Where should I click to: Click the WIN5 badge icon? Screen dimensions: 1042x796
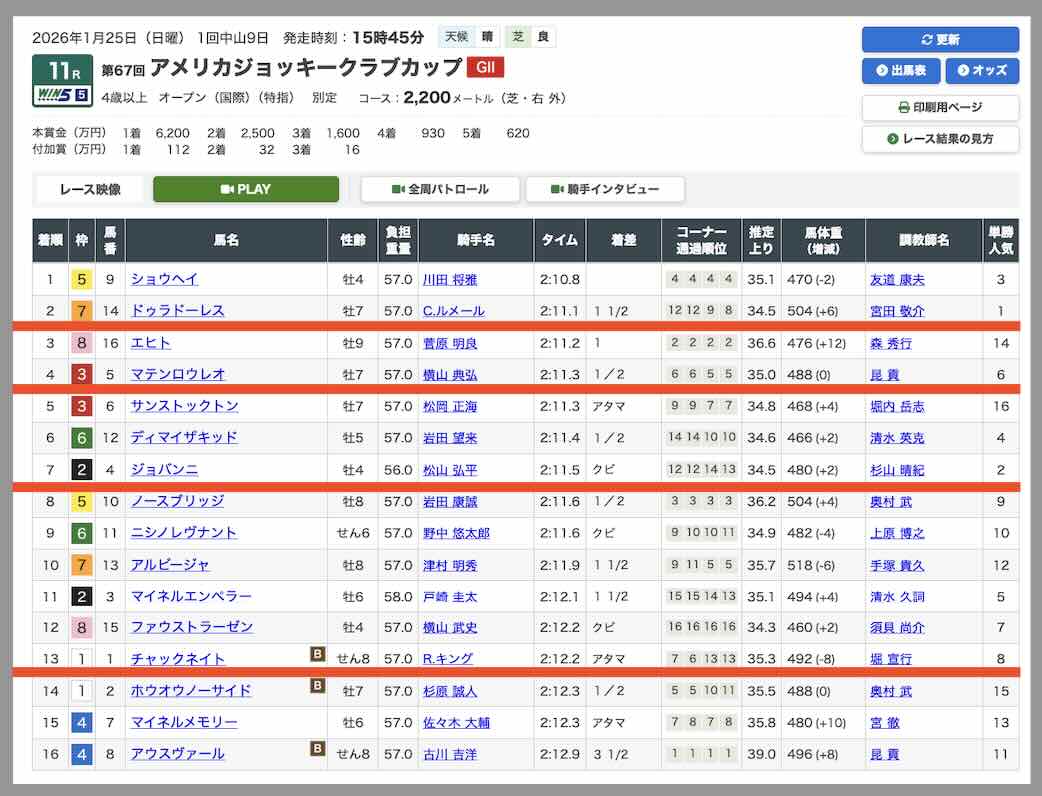[x=64, y=96]
